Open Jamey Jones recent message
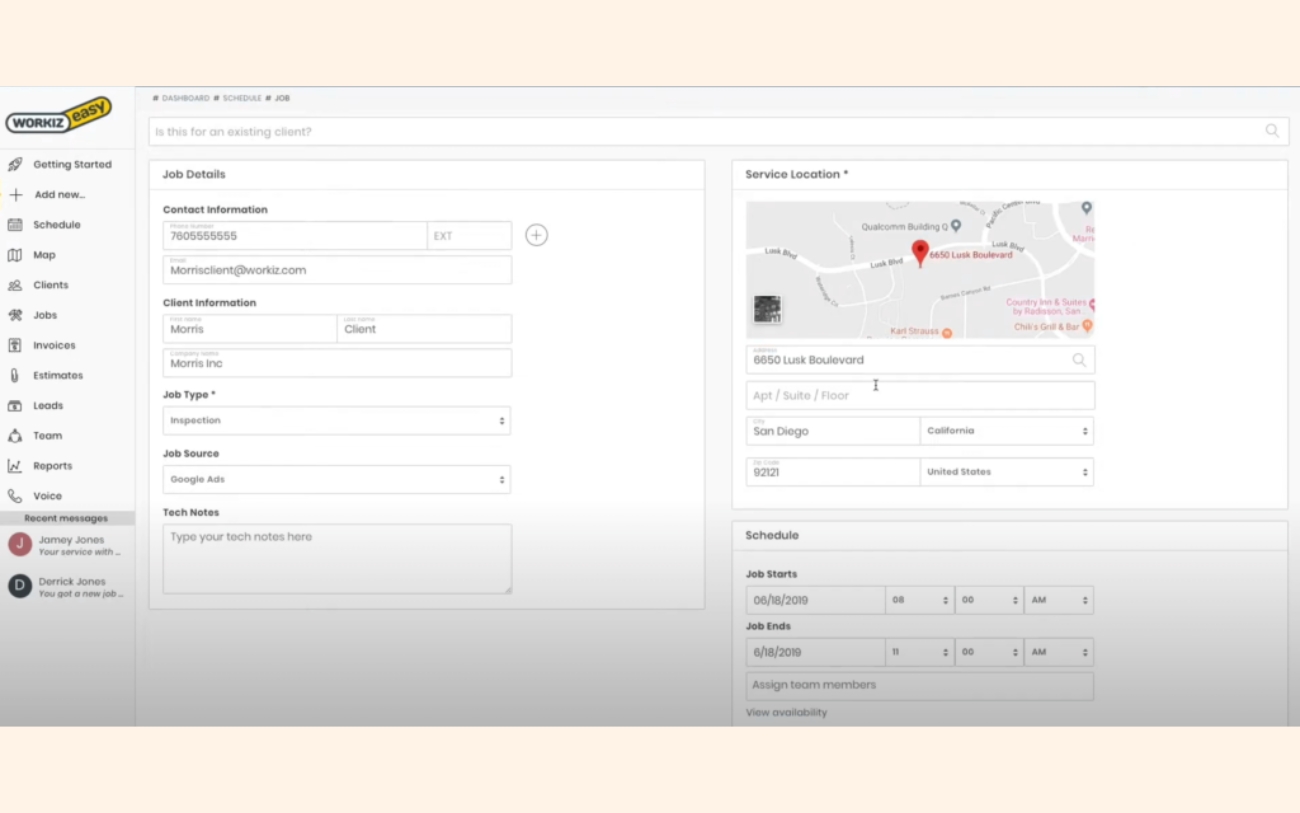Screen dimensions: 1300x813 [68, 545]
